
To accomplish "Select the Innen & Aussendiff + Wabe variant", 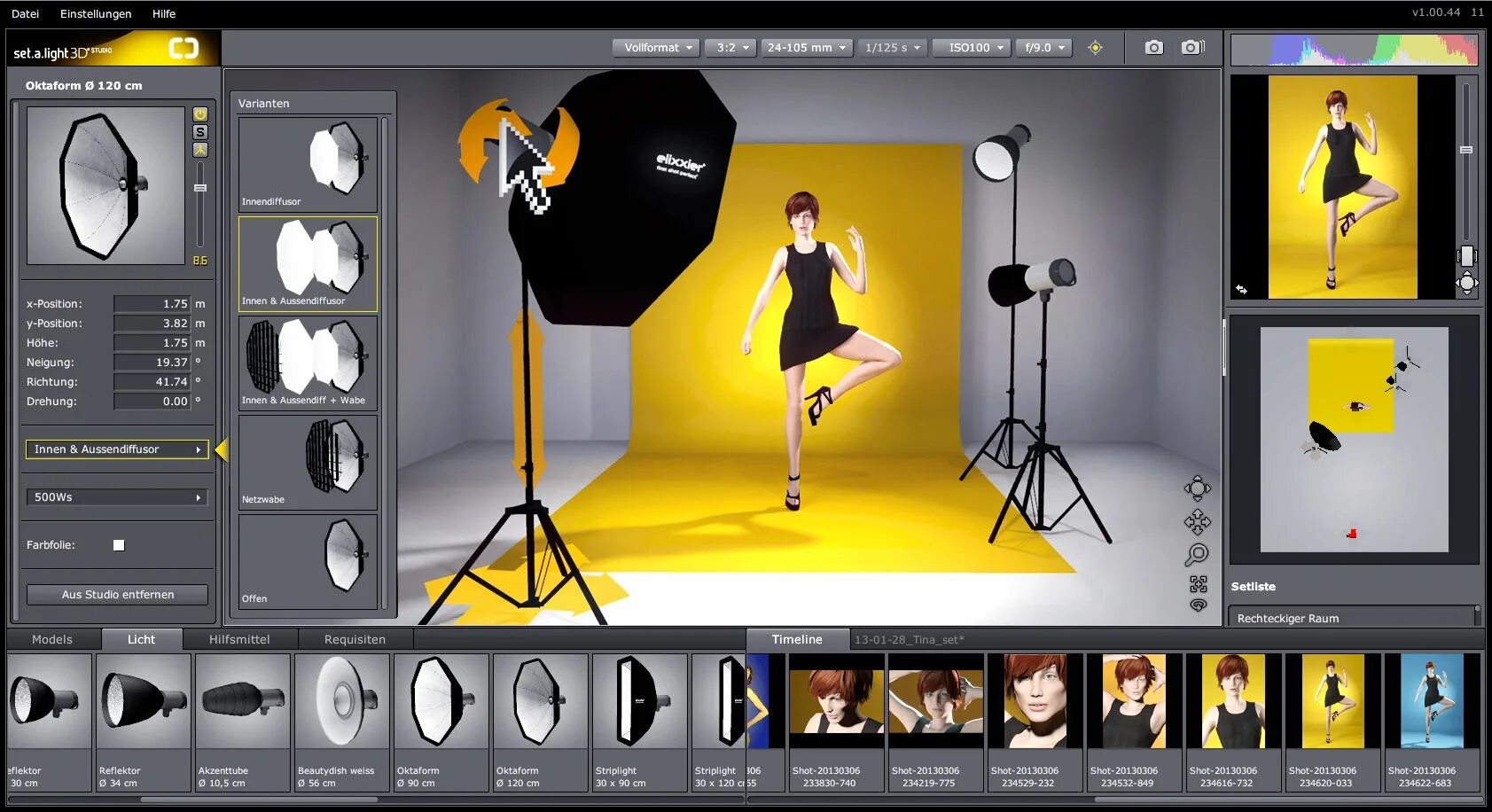I will pyautogui.click(x=308, y=363).
